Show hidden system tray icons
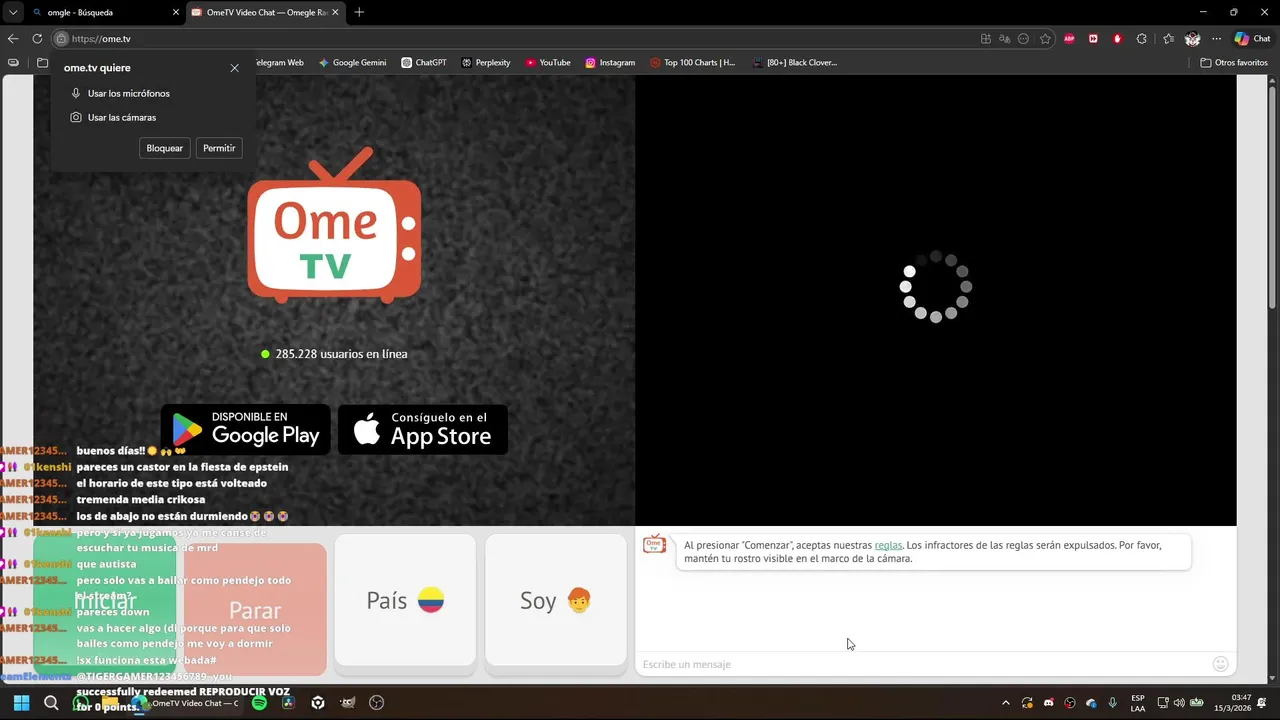The height and width of the screenshot is (720, 1280). 1005,703
